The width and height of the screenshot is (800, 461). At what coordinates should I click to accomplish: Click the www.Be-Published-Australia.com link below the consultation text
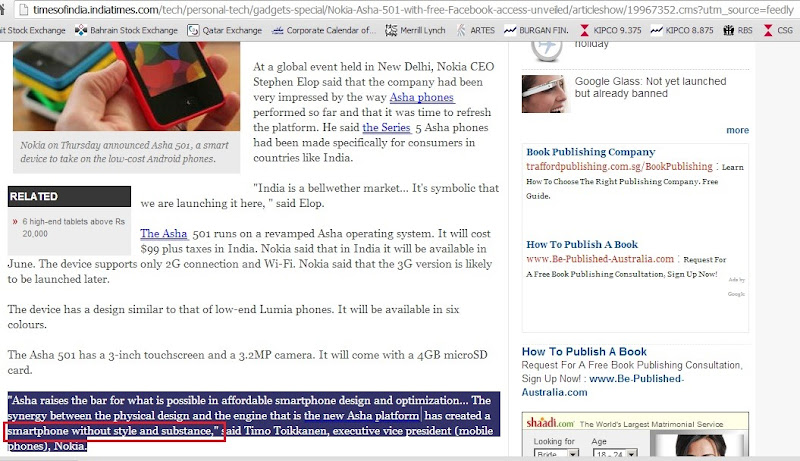point(603,386)
